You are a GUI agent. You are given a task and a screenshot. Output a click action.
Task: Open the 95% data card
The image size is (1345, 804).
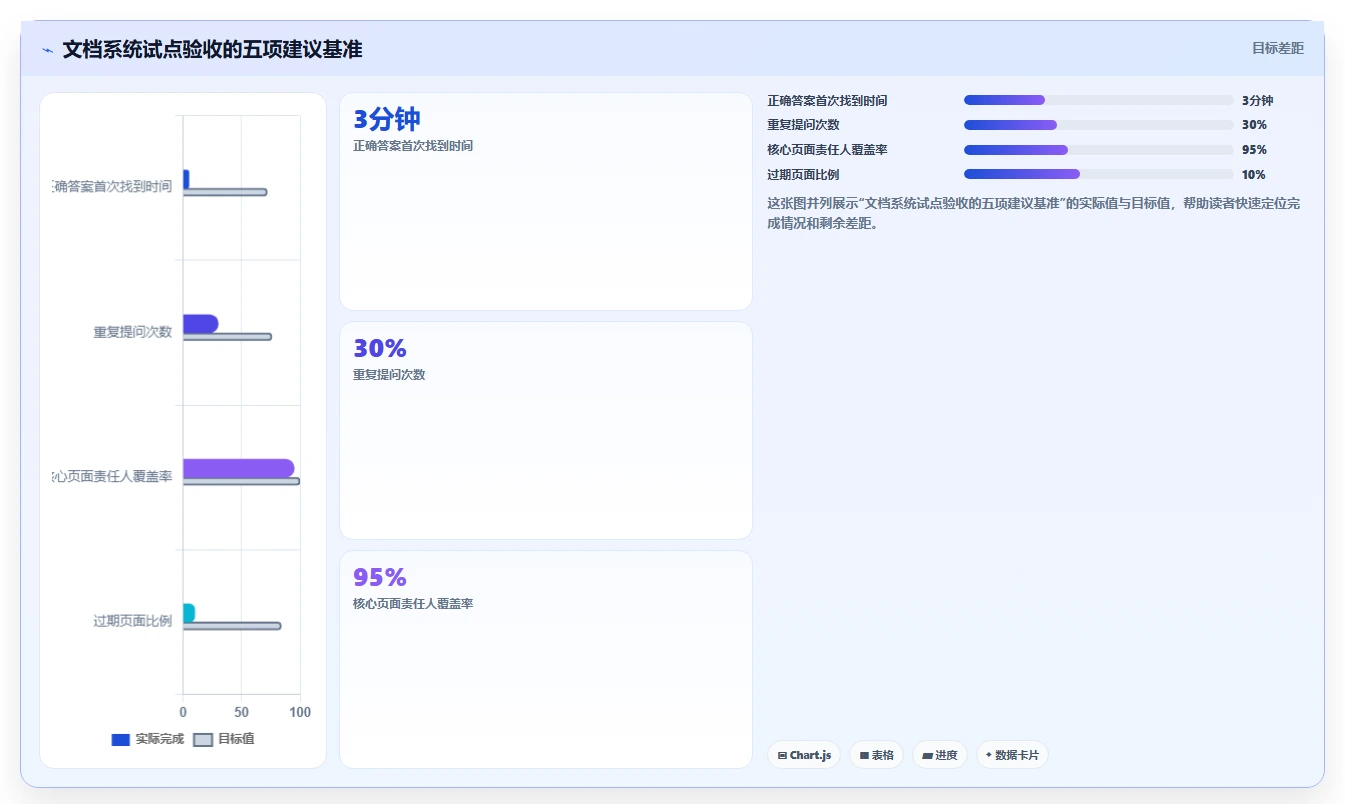click(546, 659)
